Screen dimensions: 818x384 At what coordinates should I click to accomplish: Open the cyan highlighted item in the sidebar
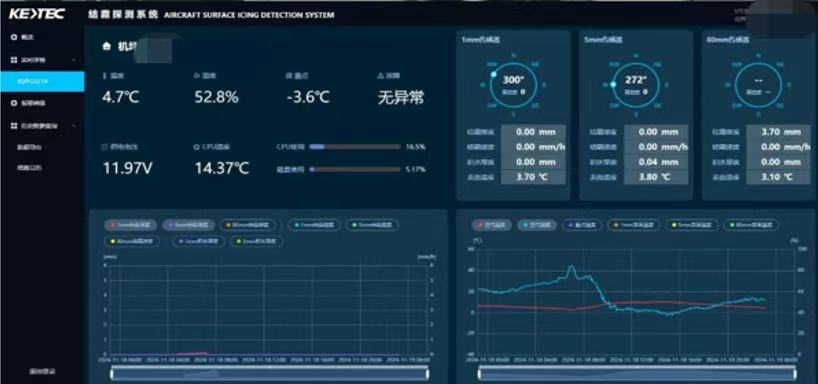pos(42,81)
